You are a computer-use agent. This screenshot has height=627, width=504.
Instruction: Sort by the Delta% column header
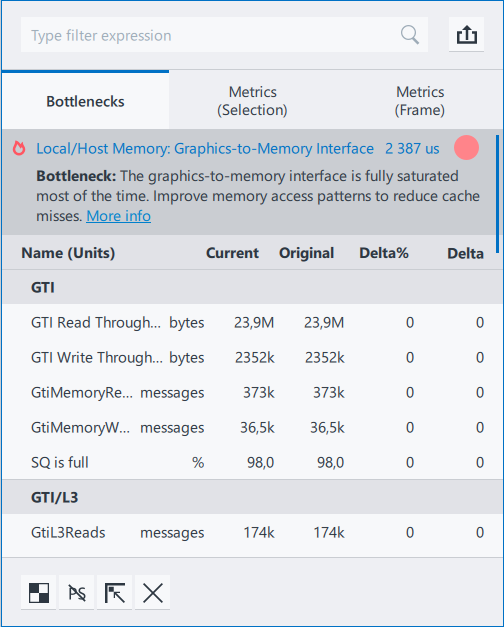pos(384,253)
